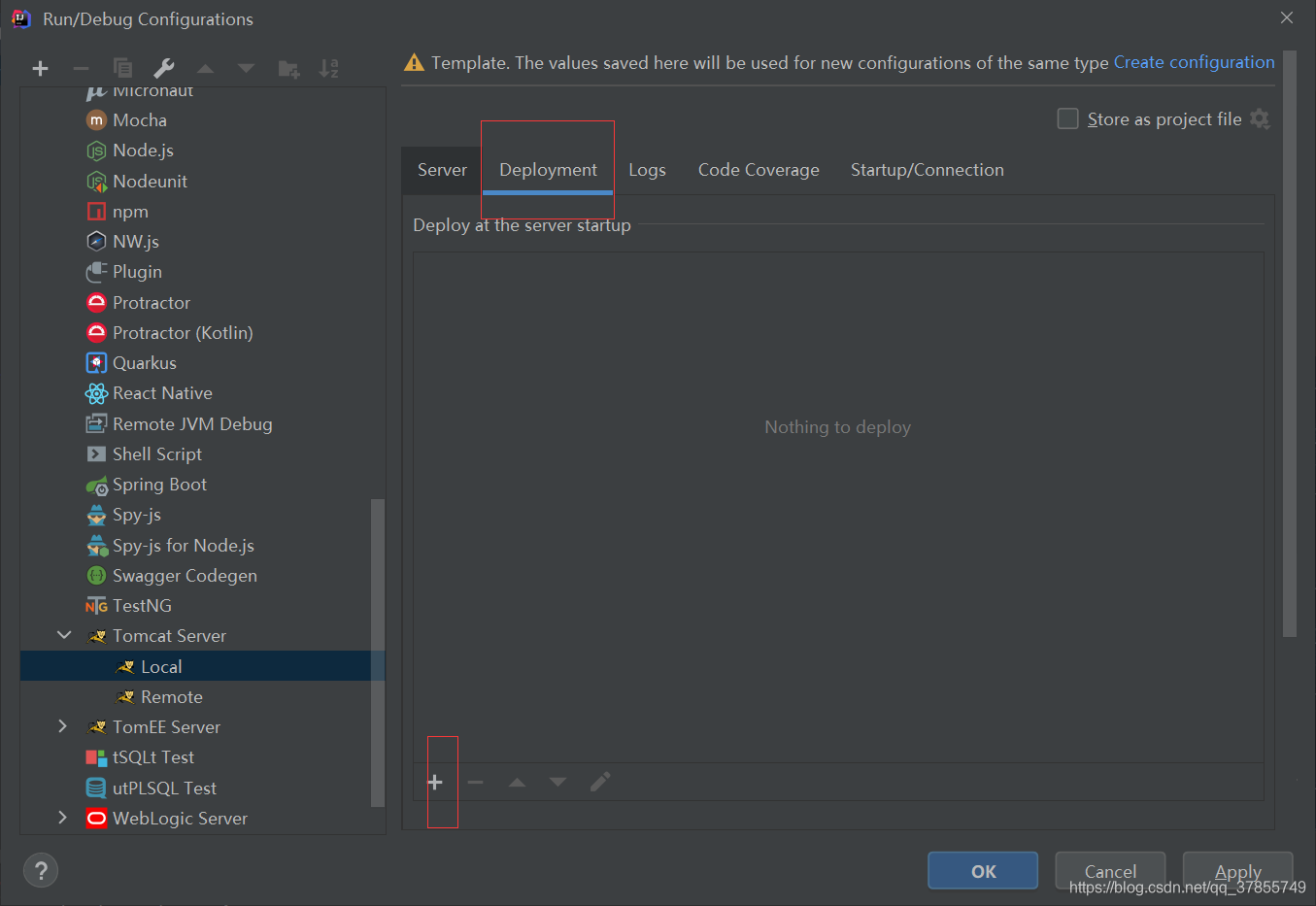The width and height of the screenshot is (1316, 906).
Task: Move configuration down using the toolbar arrow
Action: (246, 68)
